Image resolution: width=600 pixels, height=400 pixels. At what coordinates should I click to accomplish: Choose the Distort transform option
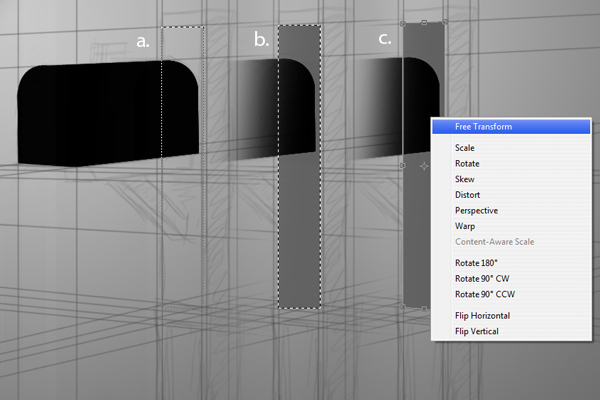click(x=511, y=195)
